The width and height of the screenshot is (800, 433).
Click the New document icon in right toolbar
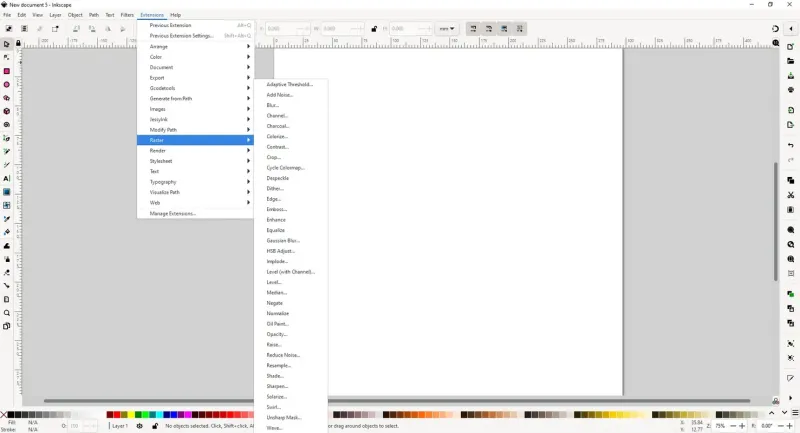(791, 46)
